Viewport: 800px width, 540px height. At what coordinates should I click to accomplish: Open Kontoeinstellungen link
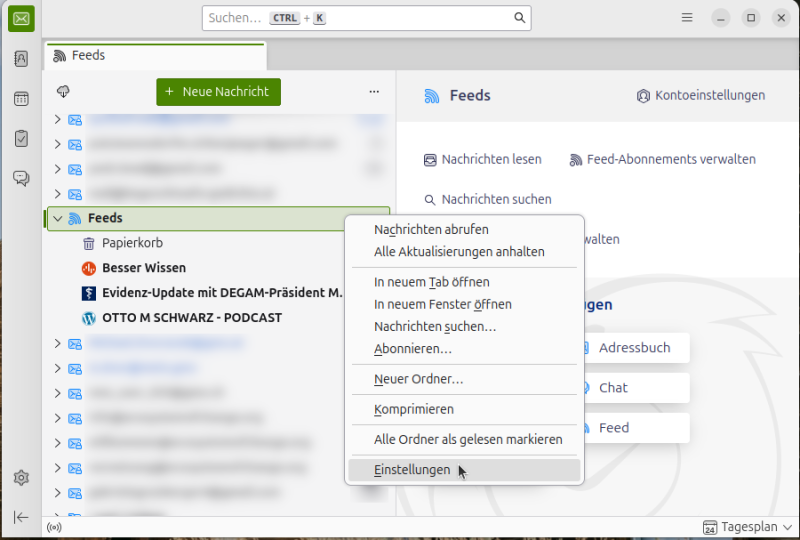click(x=701, y=96)
